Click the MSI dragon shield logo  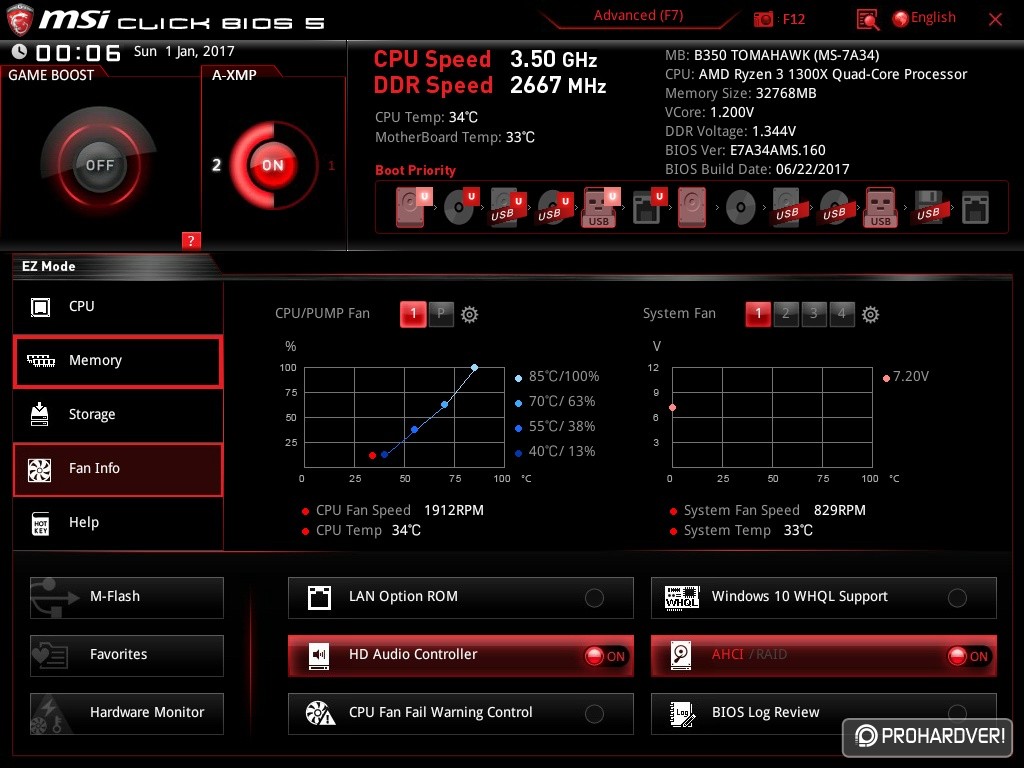pyautogui.click(x=19, y=20)
